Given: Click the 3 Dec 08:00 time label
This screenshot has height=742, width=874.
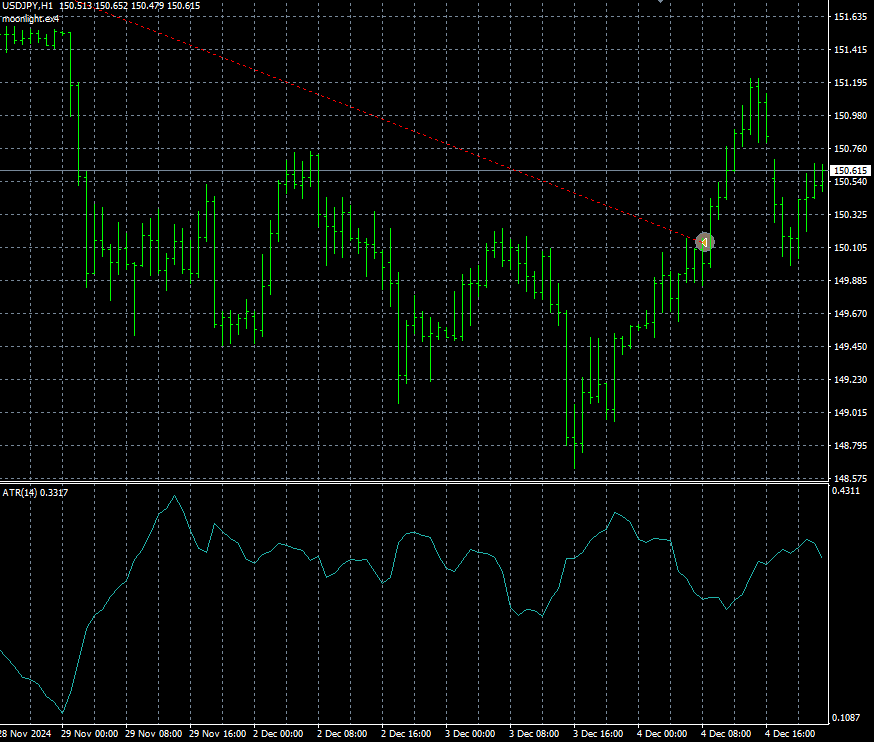Looking at the screenshot, I should click(534, 734).
